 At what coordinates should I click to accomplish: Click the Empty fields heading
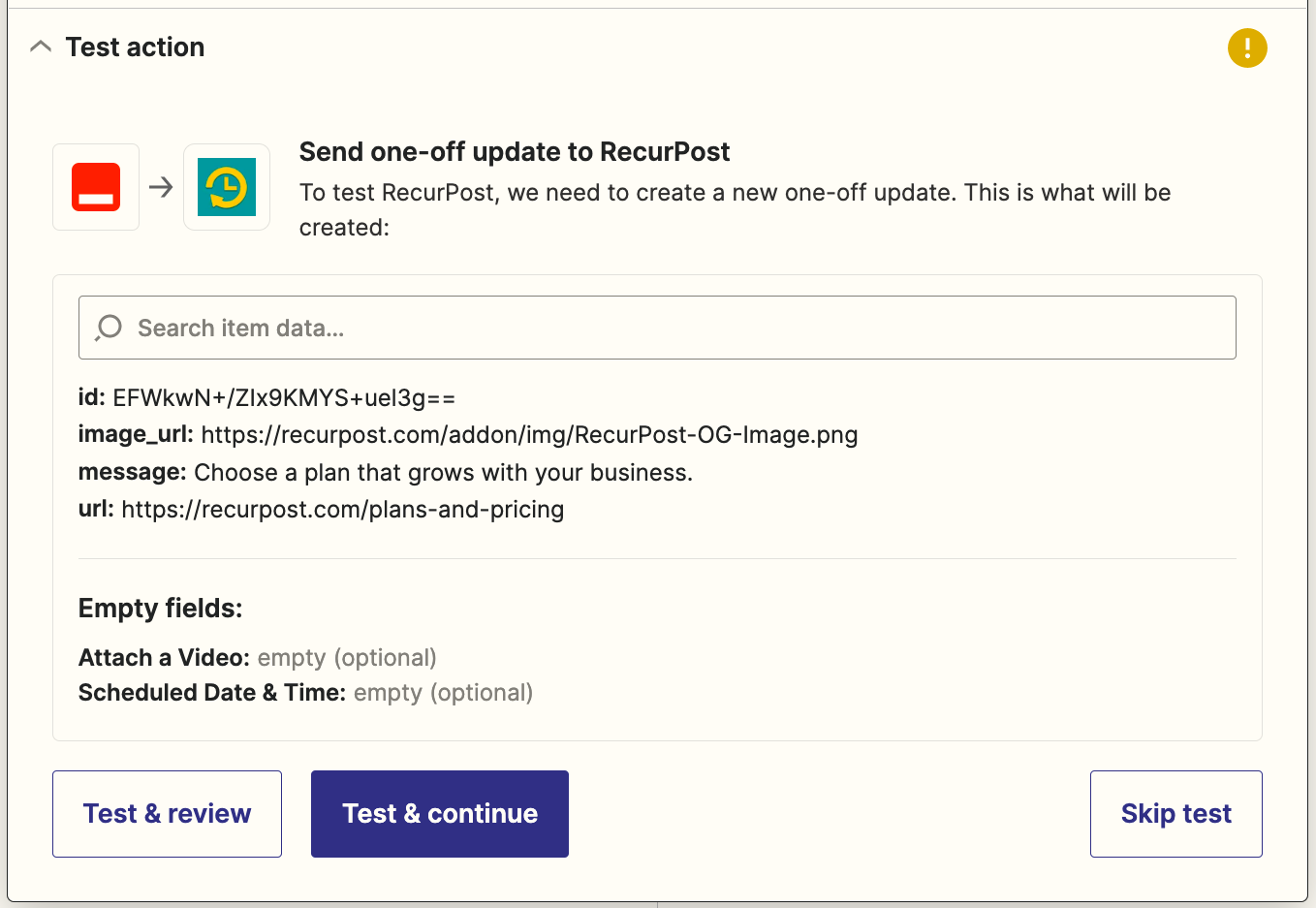[161, 609]
